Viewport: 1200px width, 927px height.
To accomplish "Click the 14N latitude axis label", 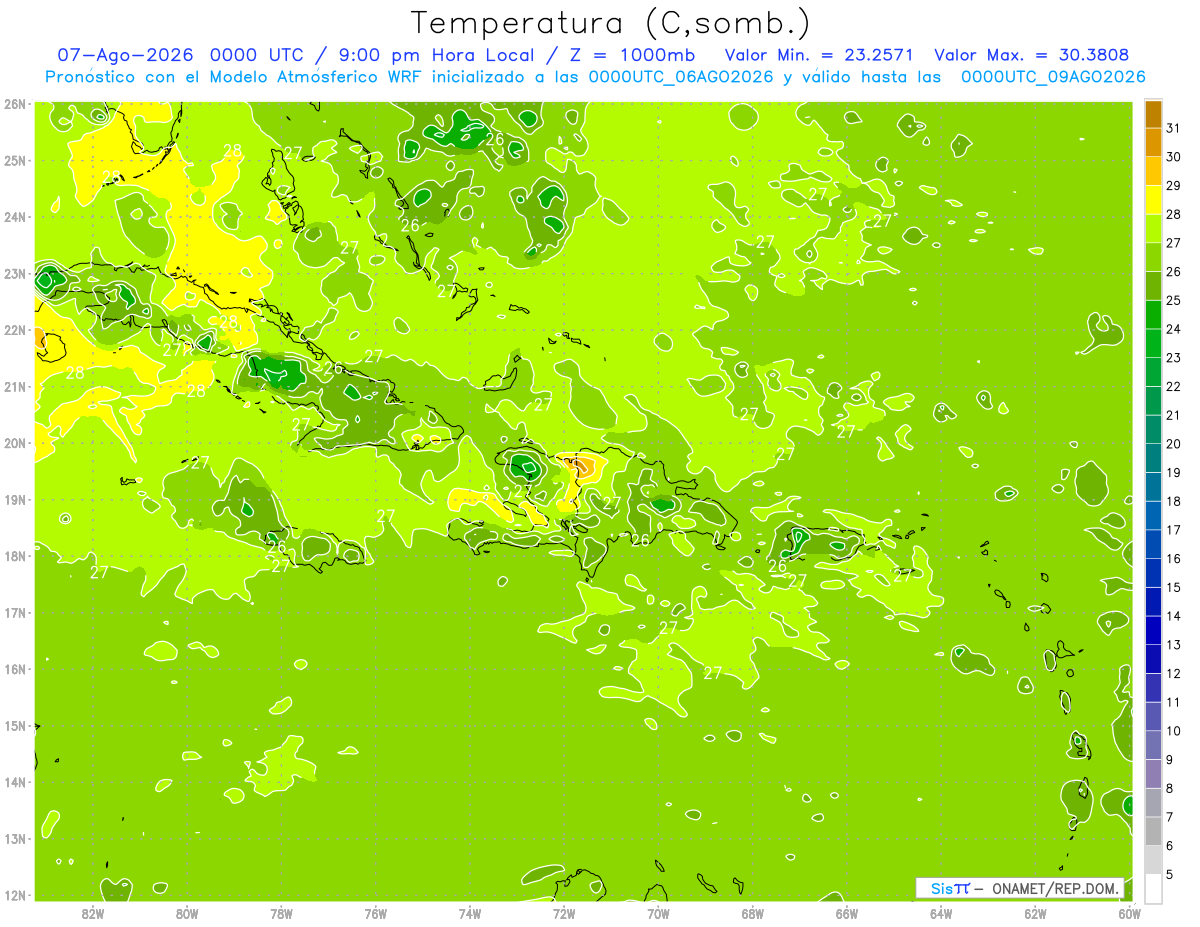I will (15, 782).
